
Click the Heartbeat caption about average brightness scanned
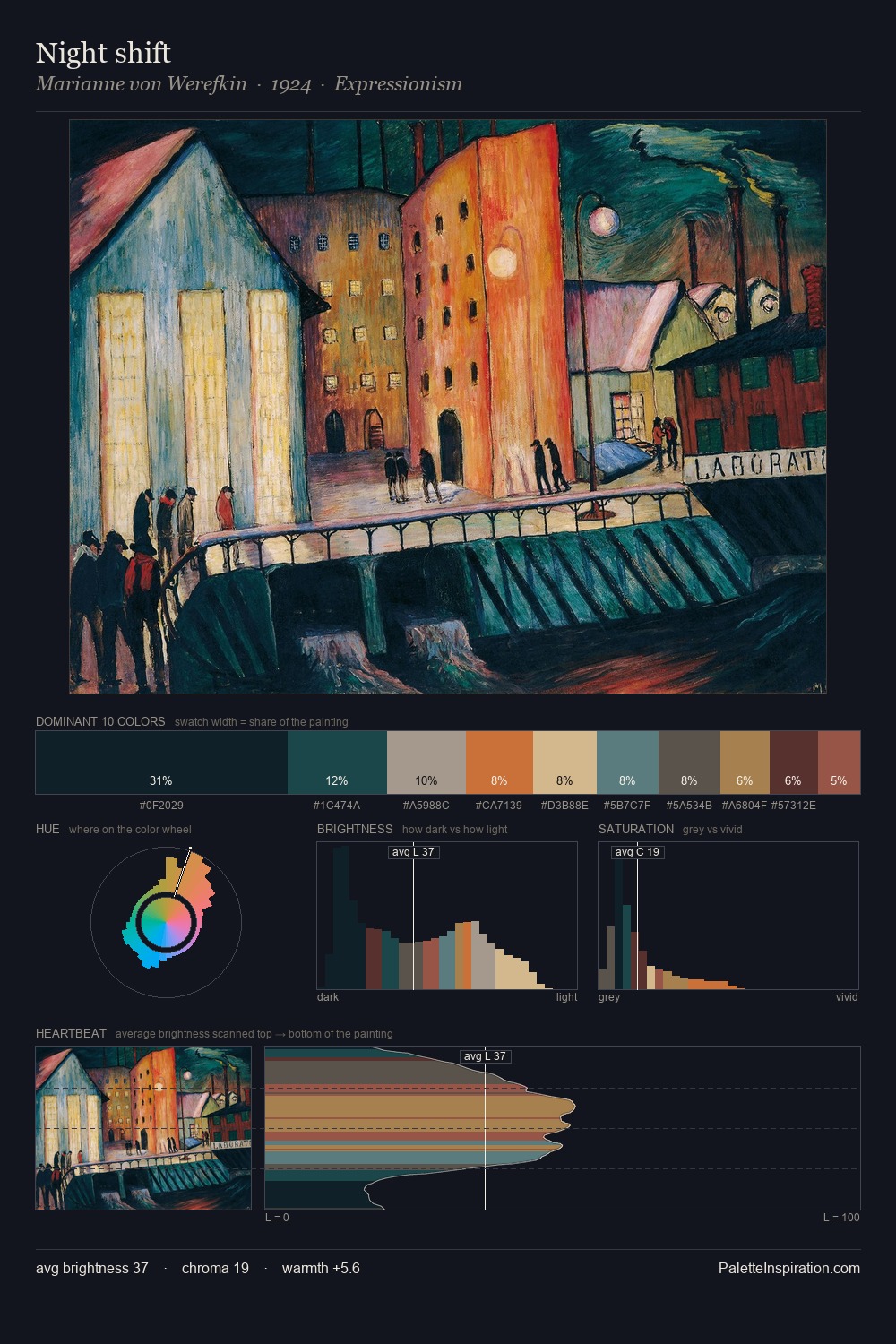coord(254,1034)
